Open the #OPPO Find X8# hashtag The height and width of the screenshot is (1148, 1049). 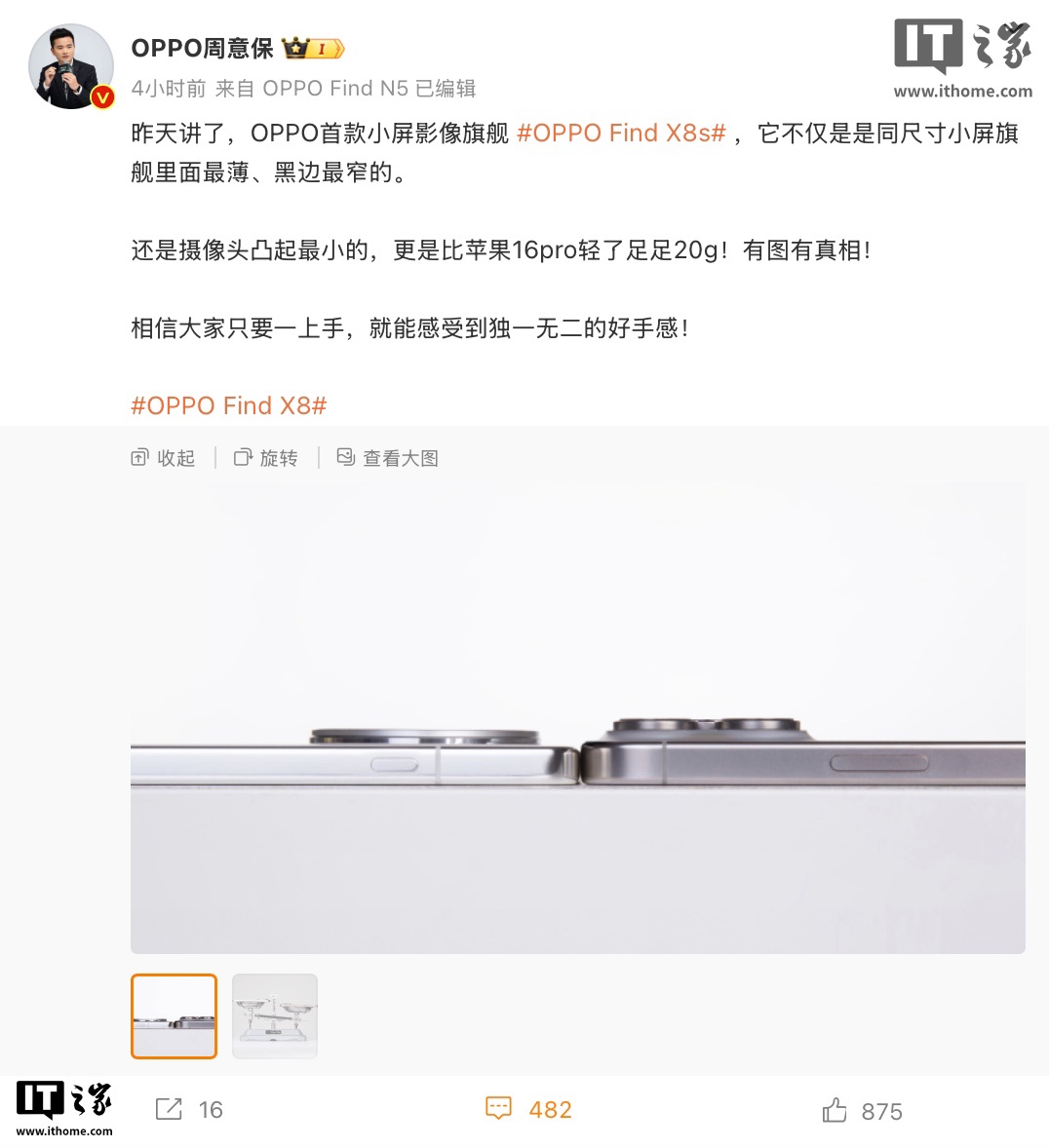228,405
